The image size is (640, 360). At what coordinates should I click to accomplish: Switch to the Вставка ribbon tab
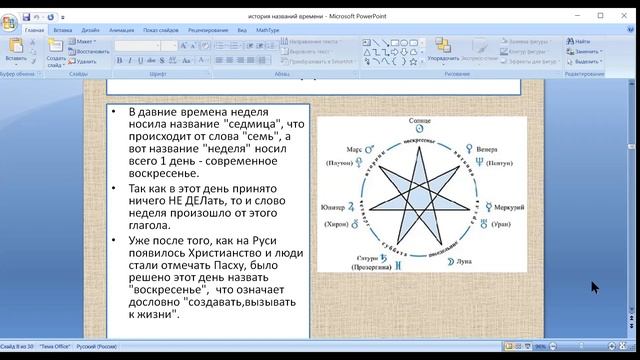click(x=62, y=30)
